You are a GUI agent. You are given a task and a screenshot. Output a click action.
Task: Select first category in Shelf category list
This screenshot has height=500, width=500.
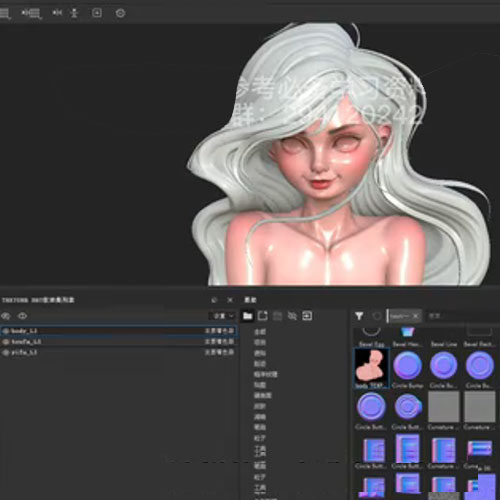click(x=260, y=332)
